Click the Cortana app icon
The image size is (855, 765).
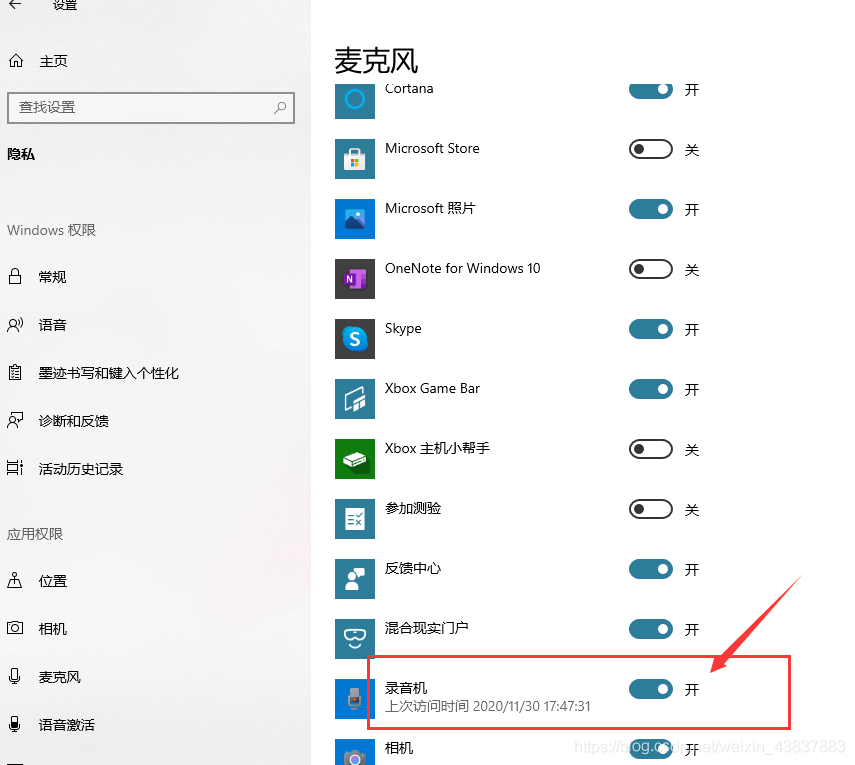pyautogui.click(x=354, y=99)
